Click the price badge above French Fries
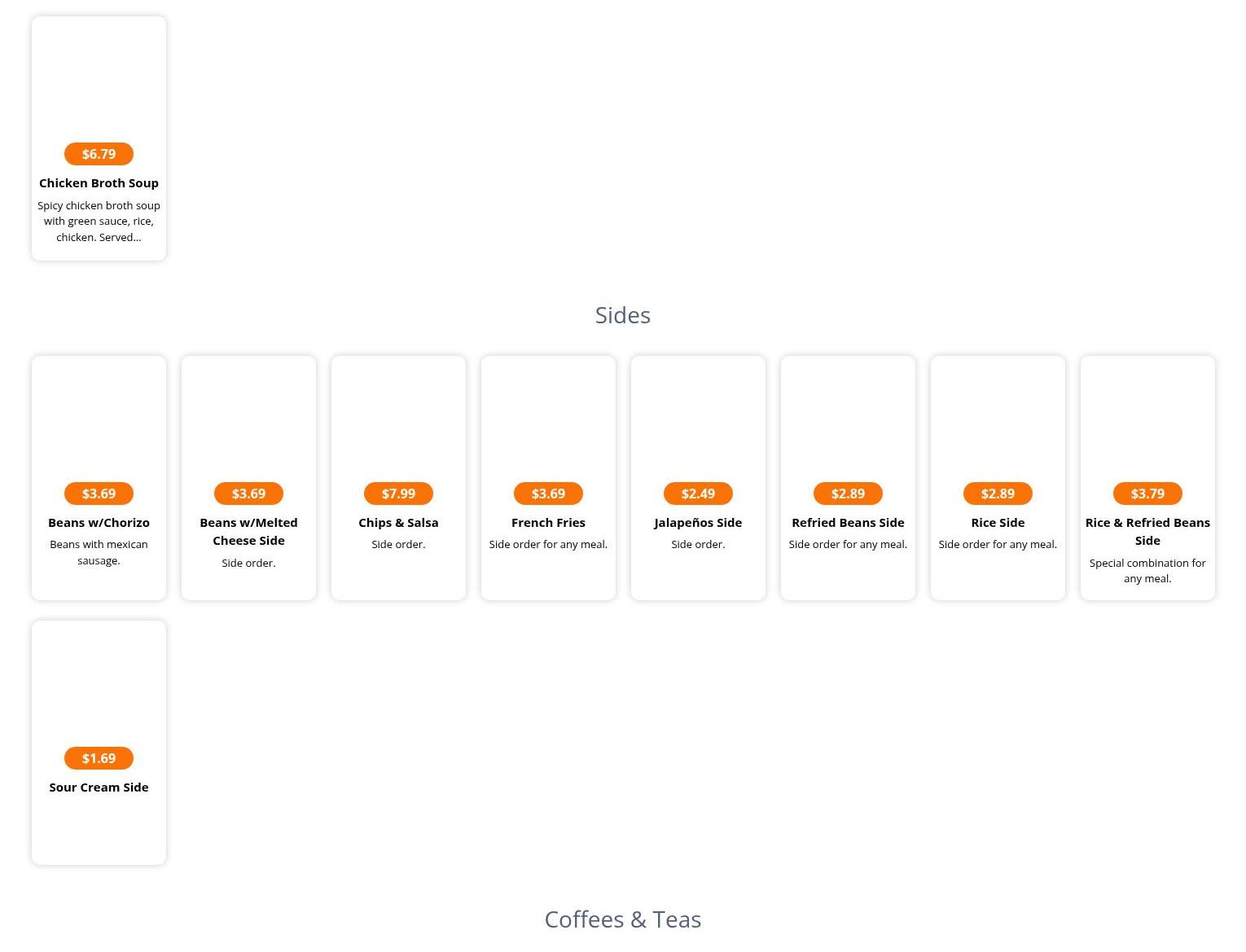 click(548, 494)
